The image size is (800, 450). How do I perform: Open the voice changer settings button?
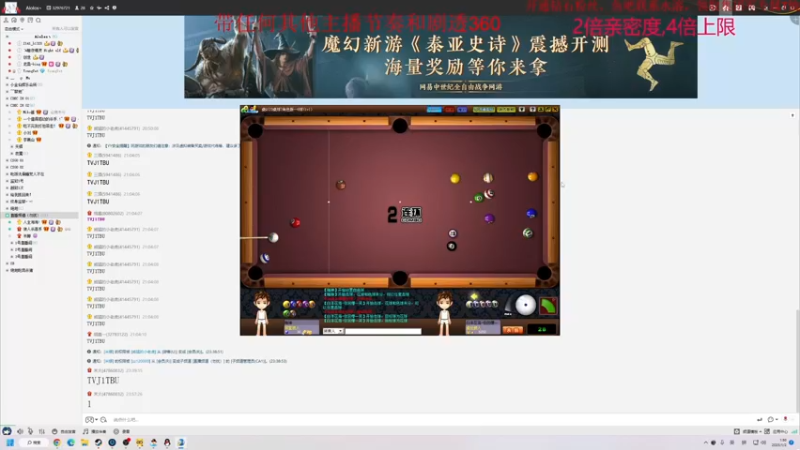click(x=64, y=431)
